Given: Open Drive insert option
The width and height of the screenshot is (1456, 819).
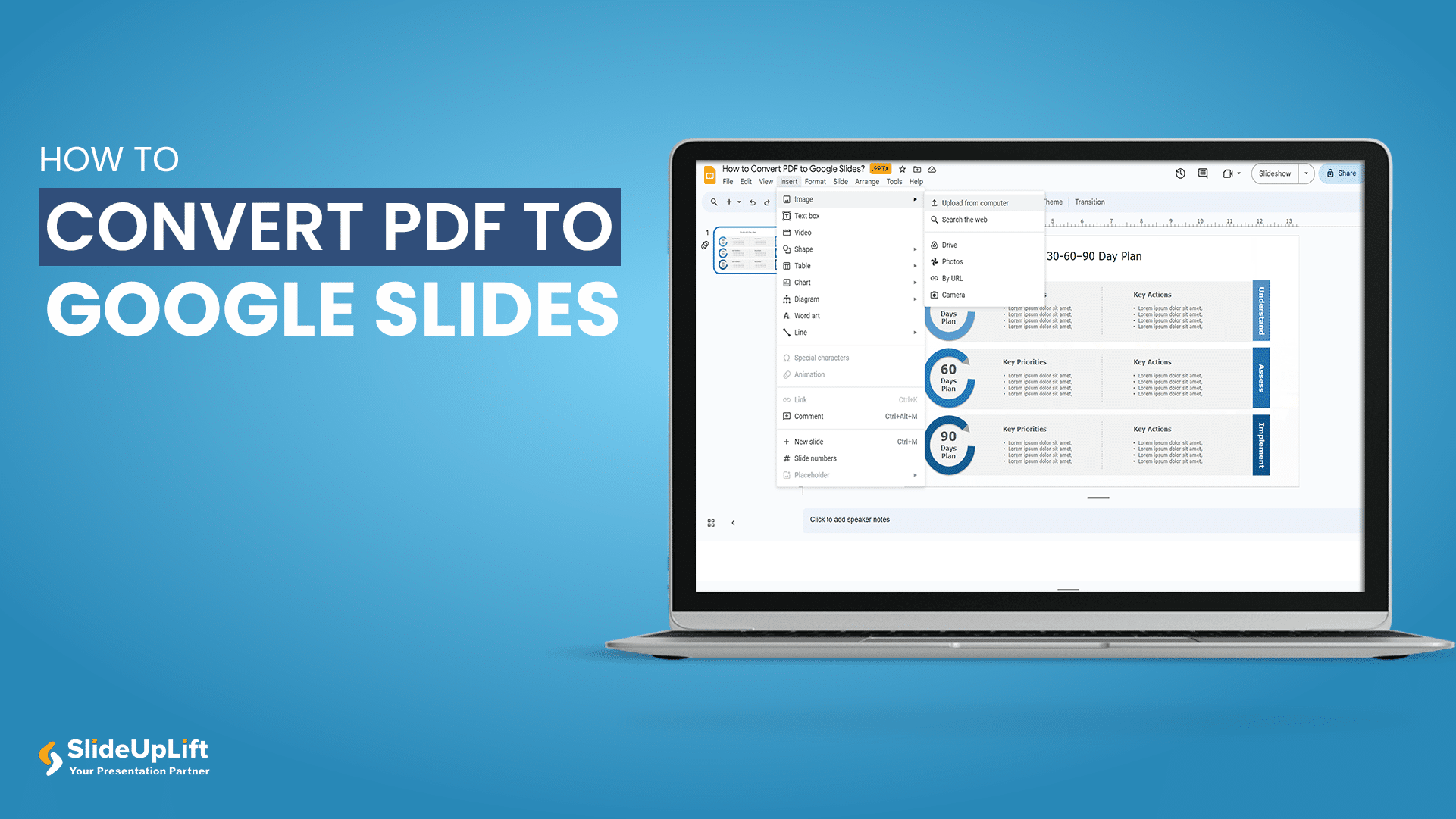Looking at the screenshot, I should pyautogui.click(x=950, y=245).
